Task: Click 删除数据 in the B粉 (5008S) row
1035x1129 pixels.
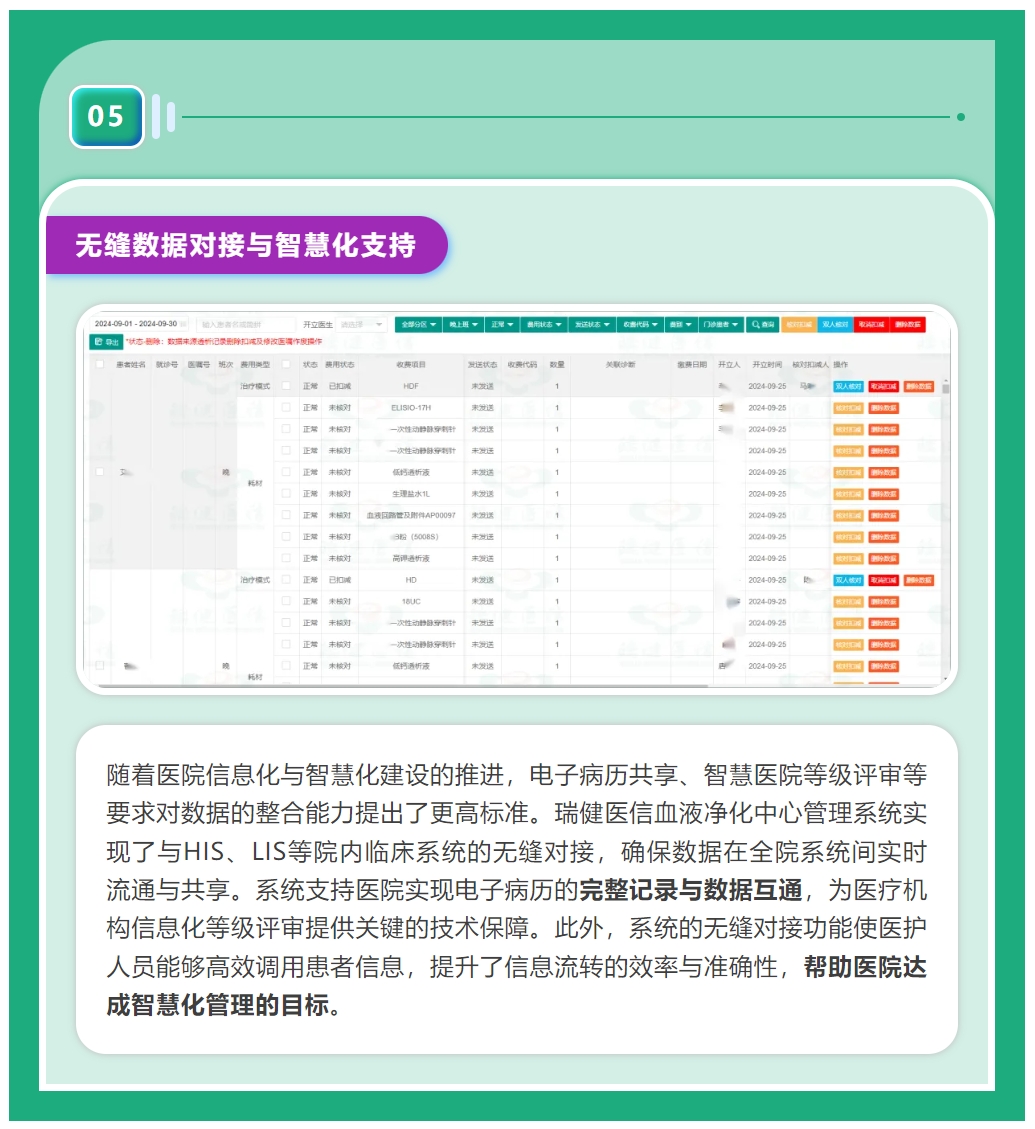Action: [884, 538]
